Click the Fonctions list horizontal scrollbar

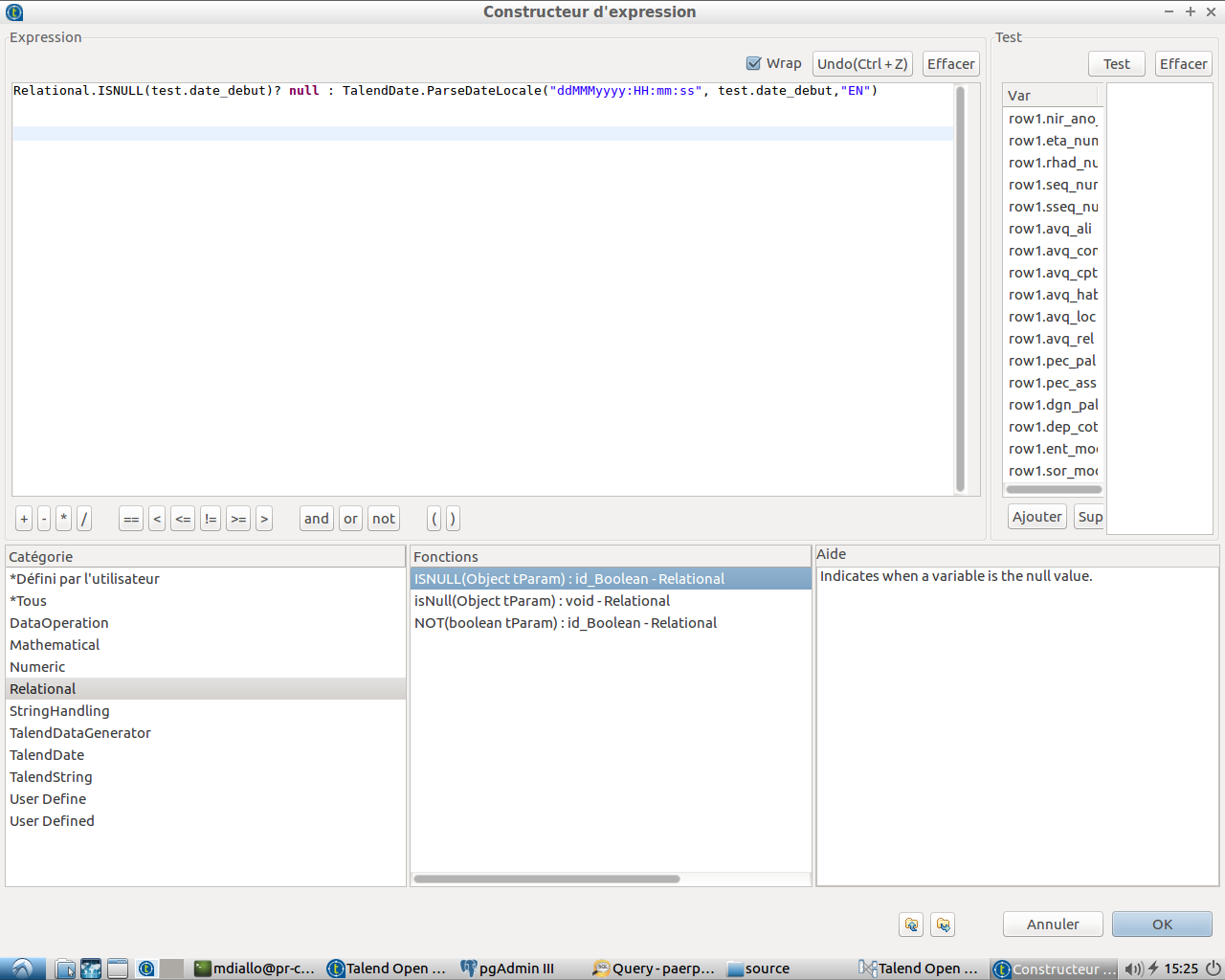(546, 879)
